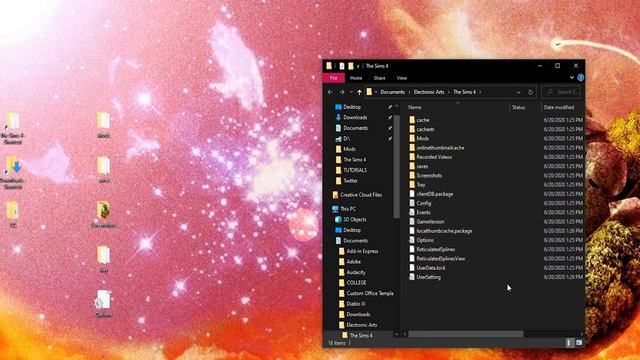Open This PC in navigation pane

344,209
